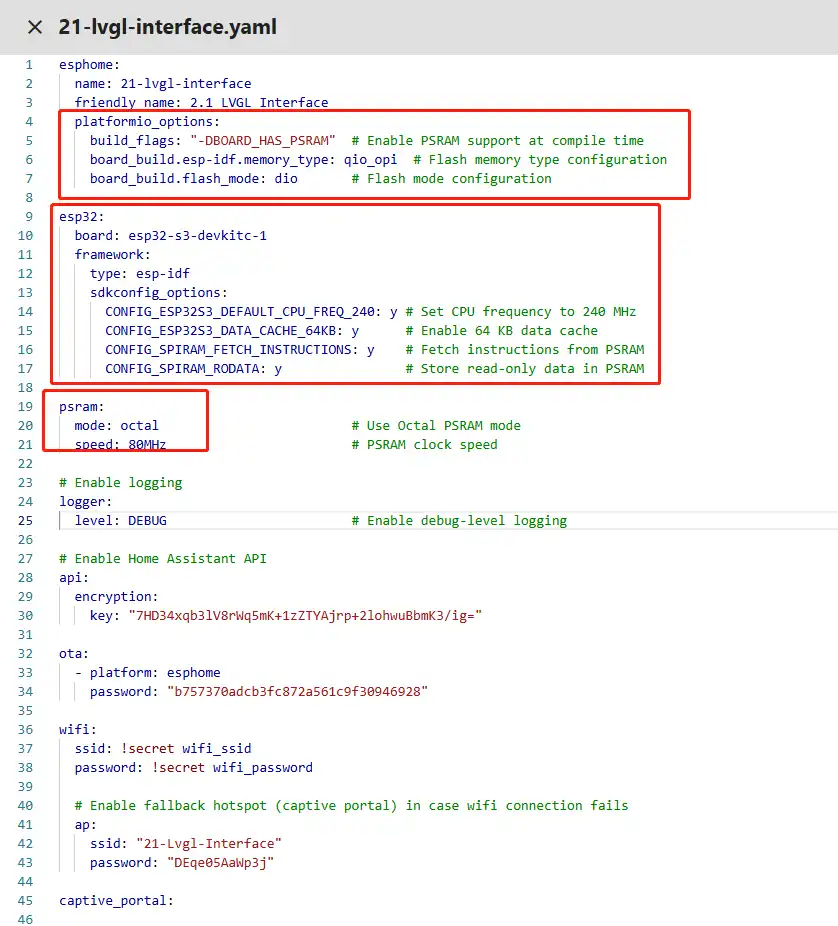This screenshot has height=926, width=838.
Task: Place cursor on platformio_options key
Action: (147, 121)
